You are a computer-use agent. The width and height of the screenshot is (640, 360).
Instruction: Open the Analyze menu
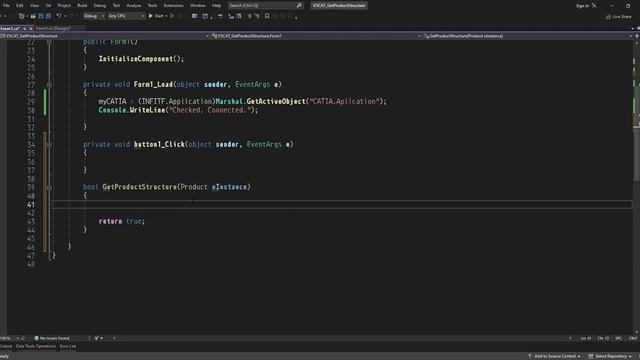click(x=133, y=6)
